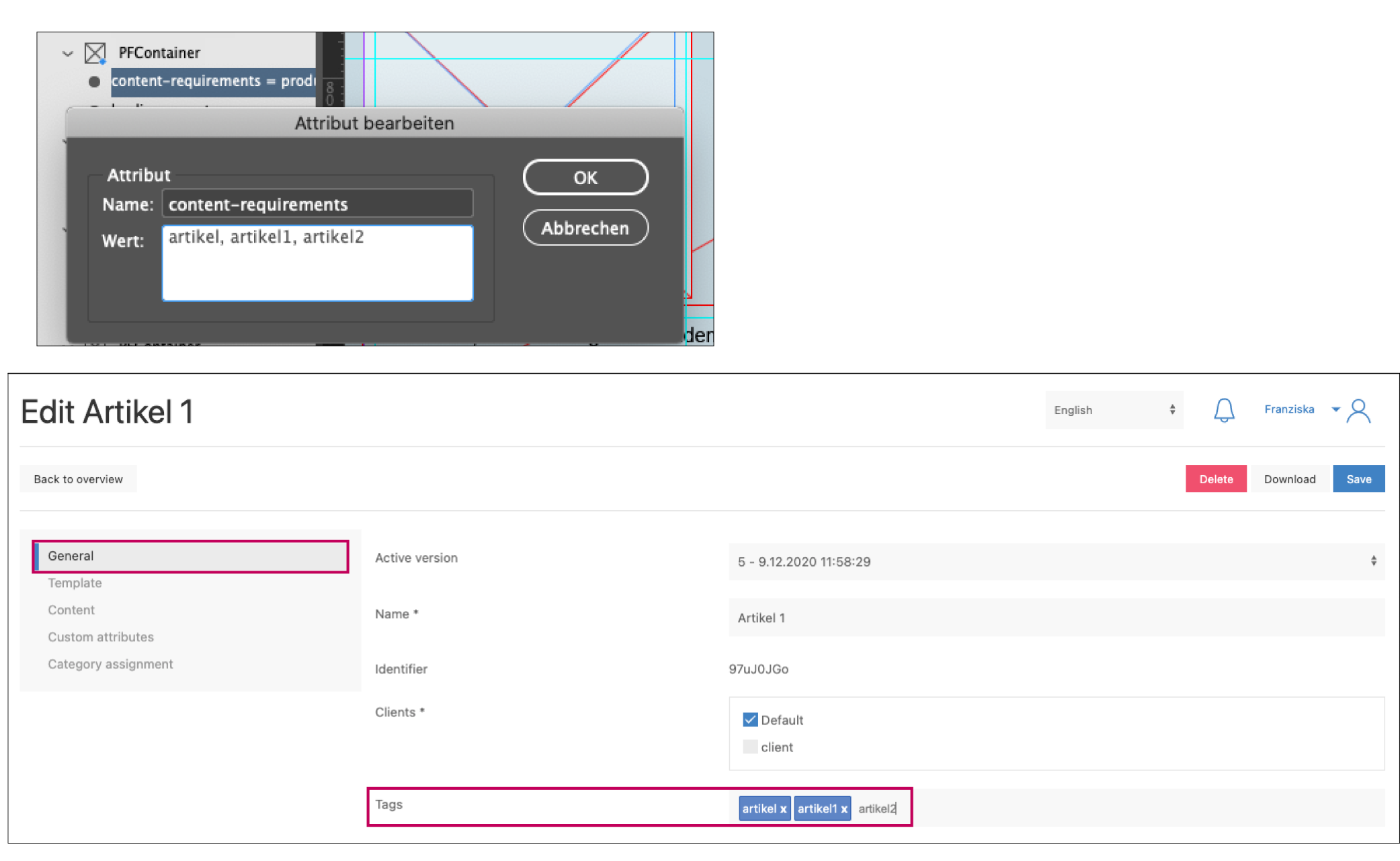Expand the Franziska user menu arrow
This screenshot has width=1400, height=861.
(1335, 409)
